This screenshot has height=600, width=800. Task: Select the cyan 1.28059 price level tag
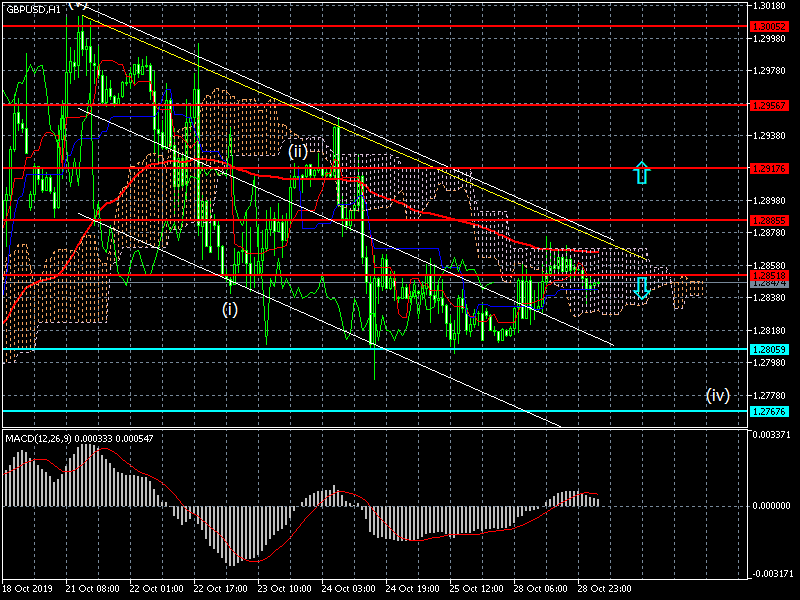pos(769,349)
